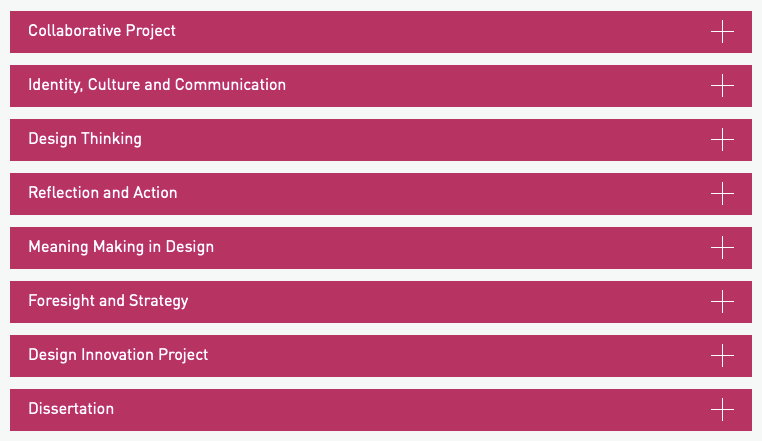Screen dimensions: 762x441
Task: Choose the Foresight and Strategy label
Action: tap(108, 301)
